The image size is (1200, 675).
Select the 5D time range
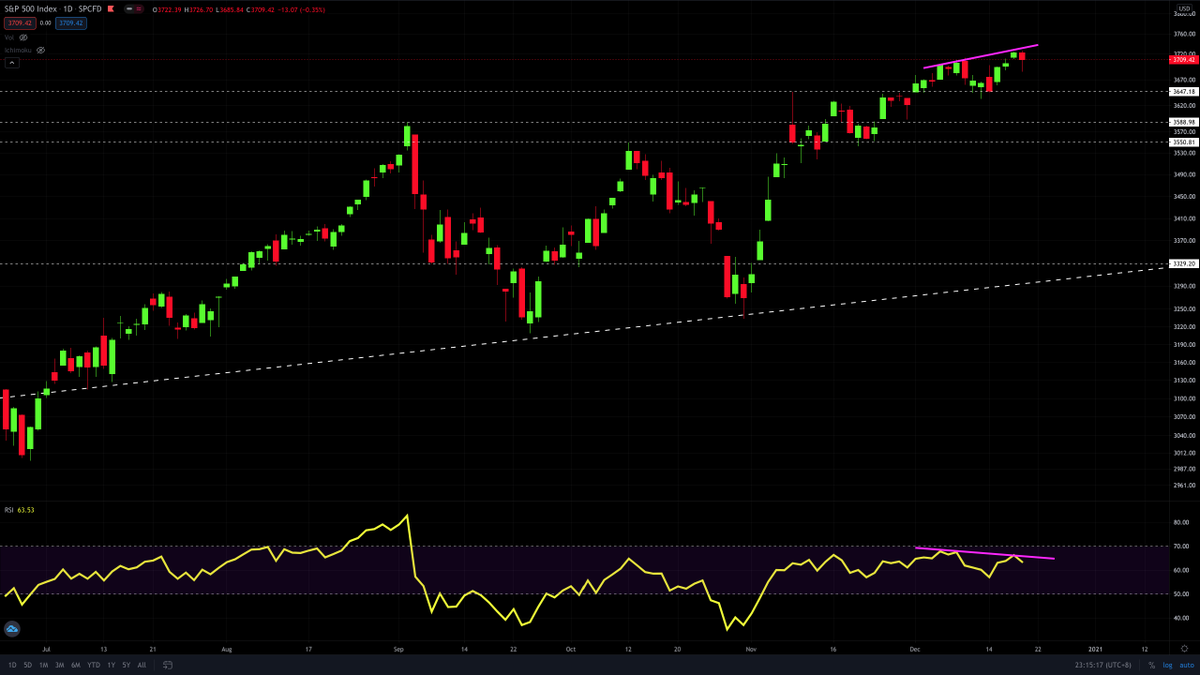(27, 665)
